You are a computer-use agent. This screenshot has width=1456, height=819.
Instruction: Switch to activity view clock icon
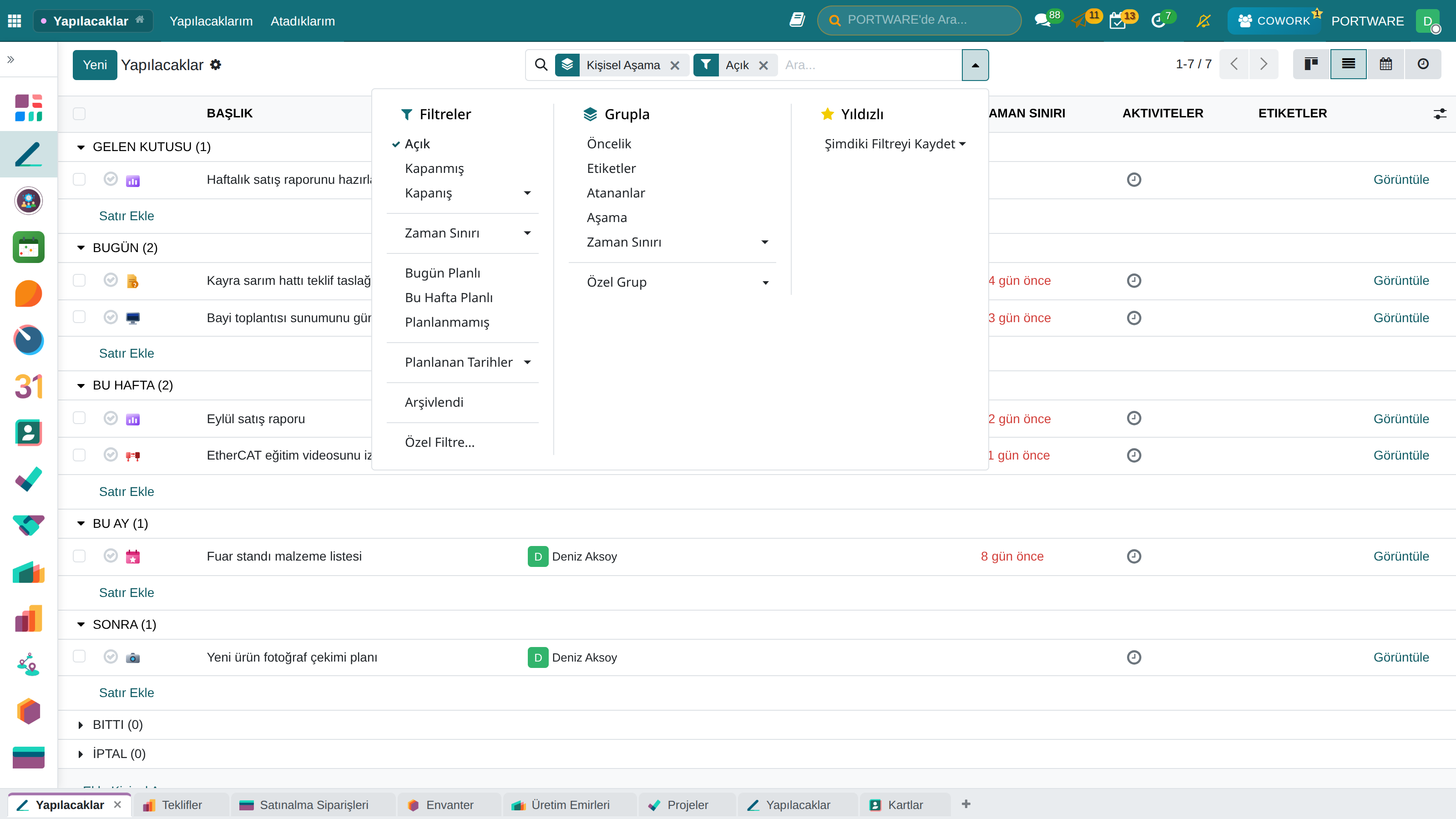[x=1423, y=64]
